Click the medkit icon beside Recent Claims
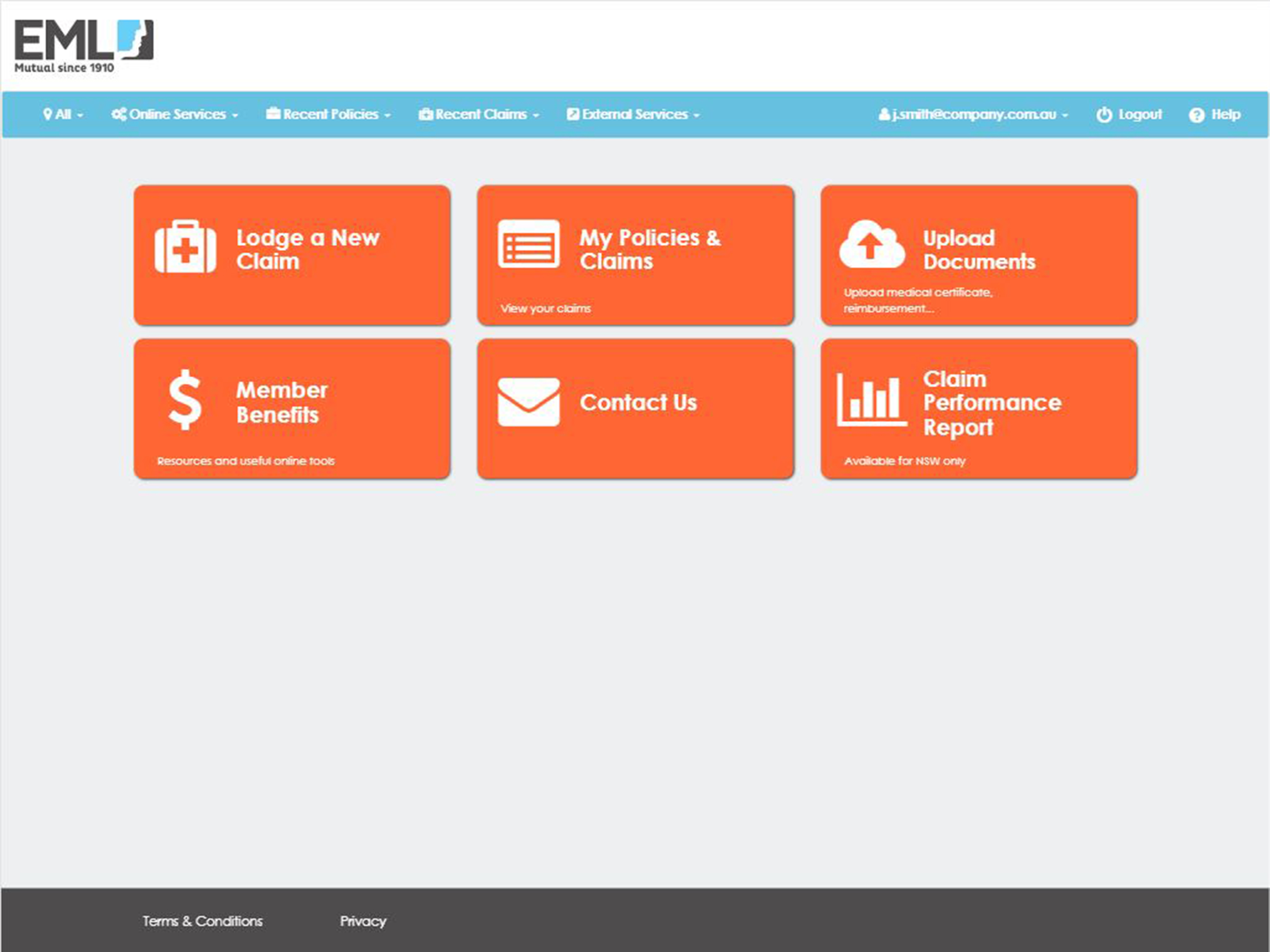 [x=425, y=114]
